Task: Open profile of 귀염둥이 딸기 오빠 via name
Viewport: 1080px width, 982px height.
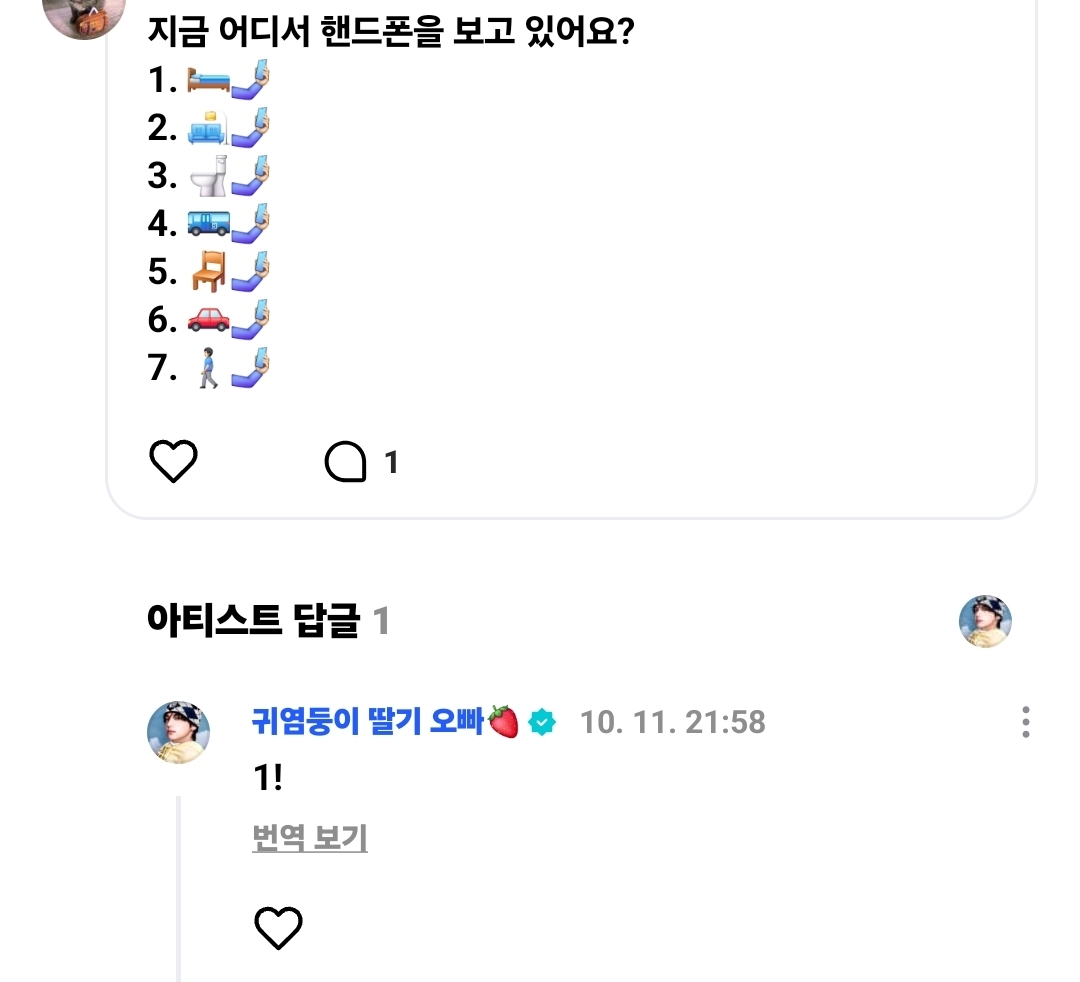Action: [x=367, y=722]
